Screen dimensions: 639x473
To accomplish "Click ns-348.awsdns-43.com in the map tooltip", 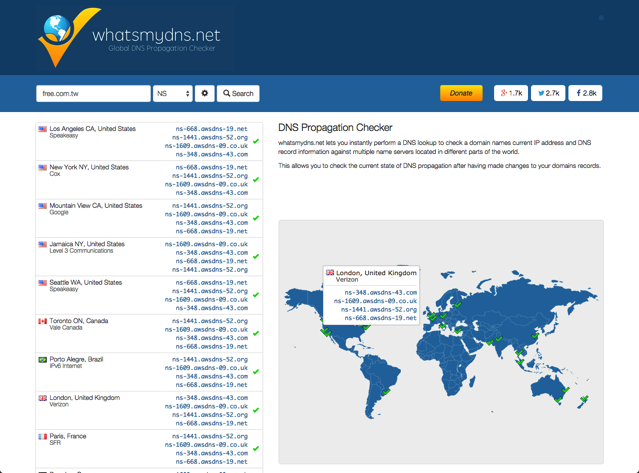I will (381, 293).
